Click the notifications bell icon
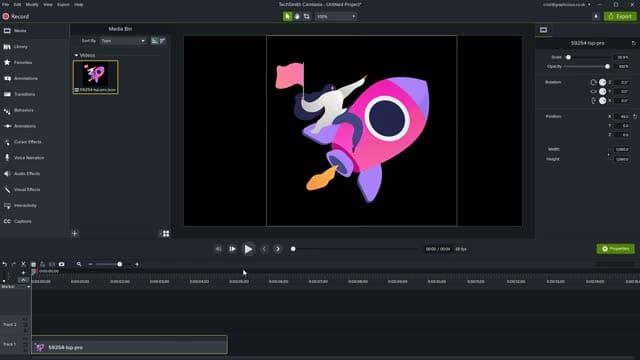 [596, 16]
